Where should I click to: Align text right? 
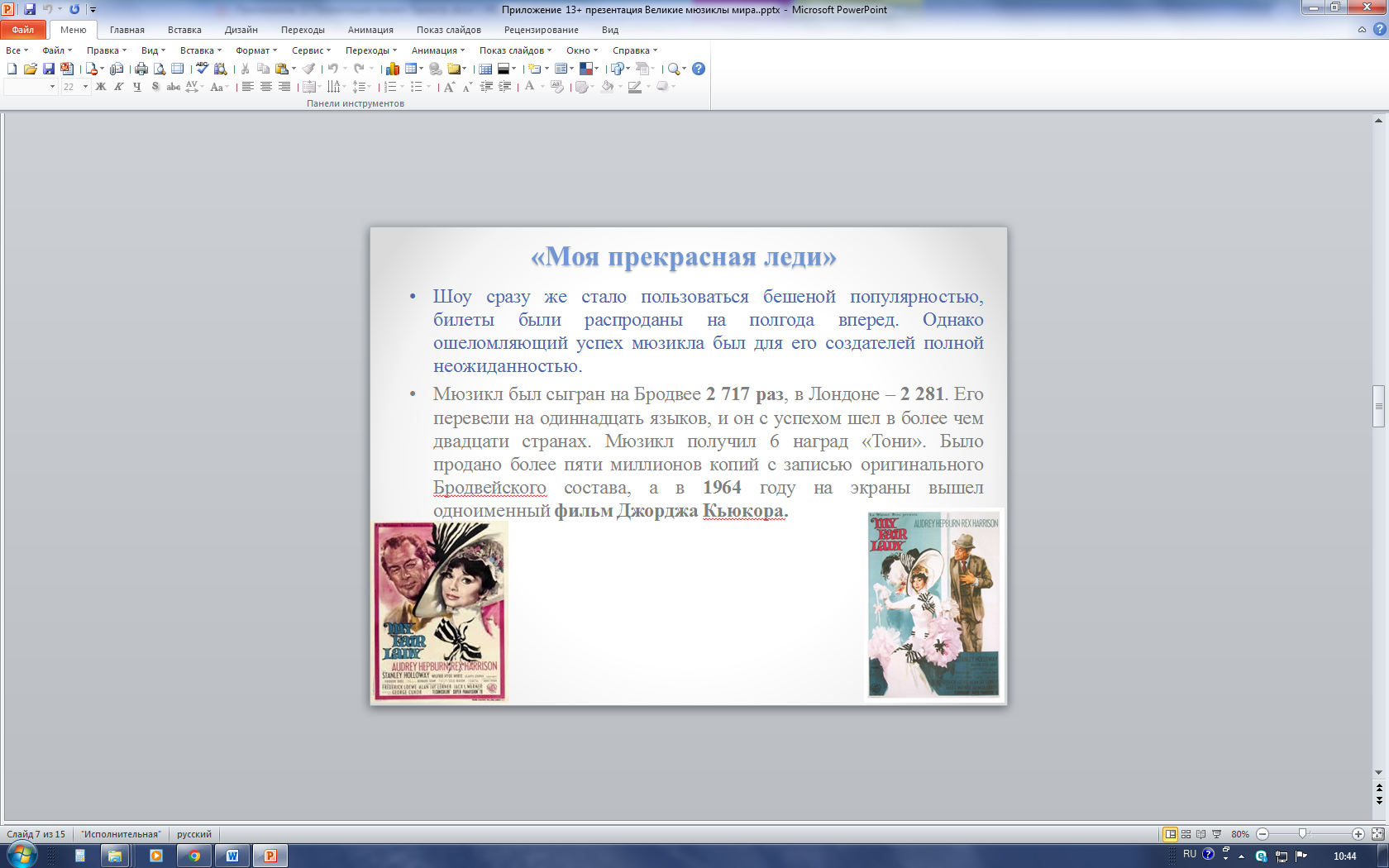[284, 87]
